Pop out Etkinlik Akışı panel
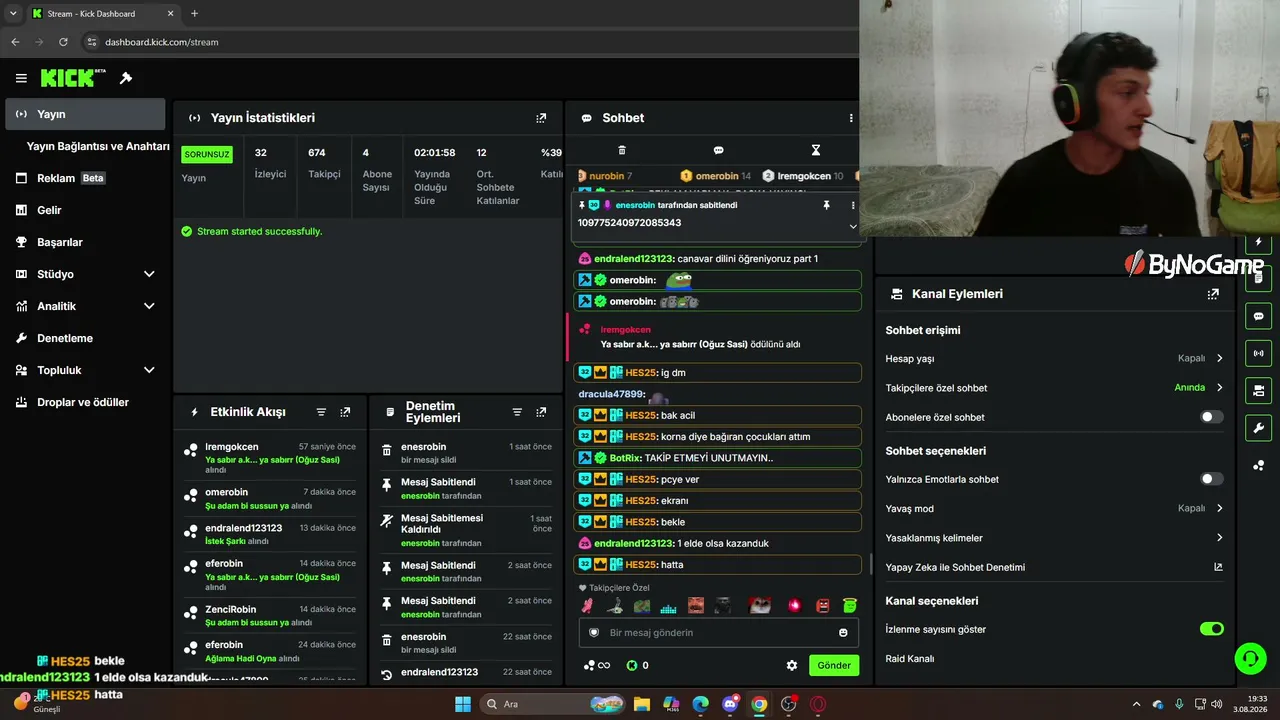Viewport: 1280px width, 720px height. 345,412
